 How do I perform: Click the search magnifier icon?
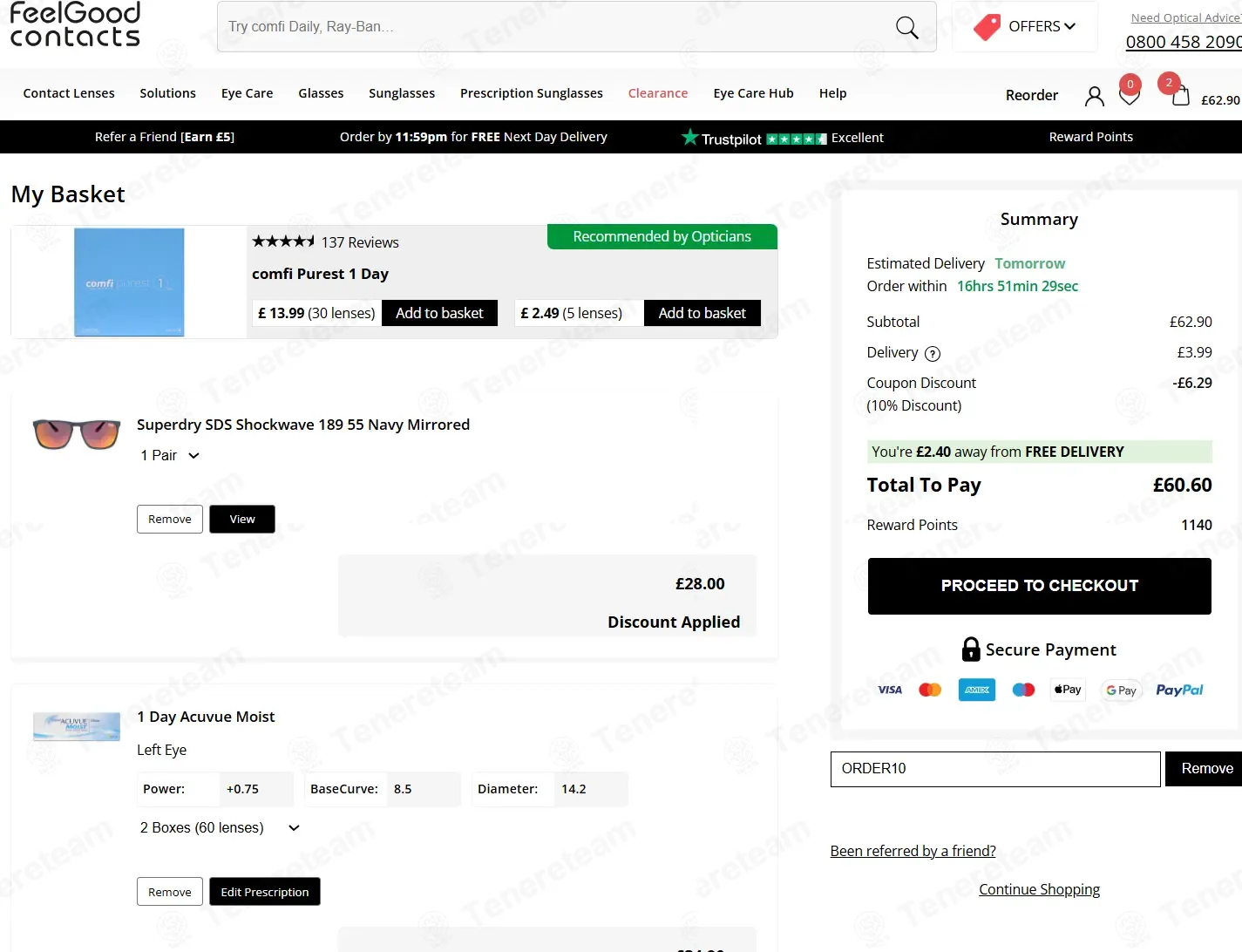point(906,27)
